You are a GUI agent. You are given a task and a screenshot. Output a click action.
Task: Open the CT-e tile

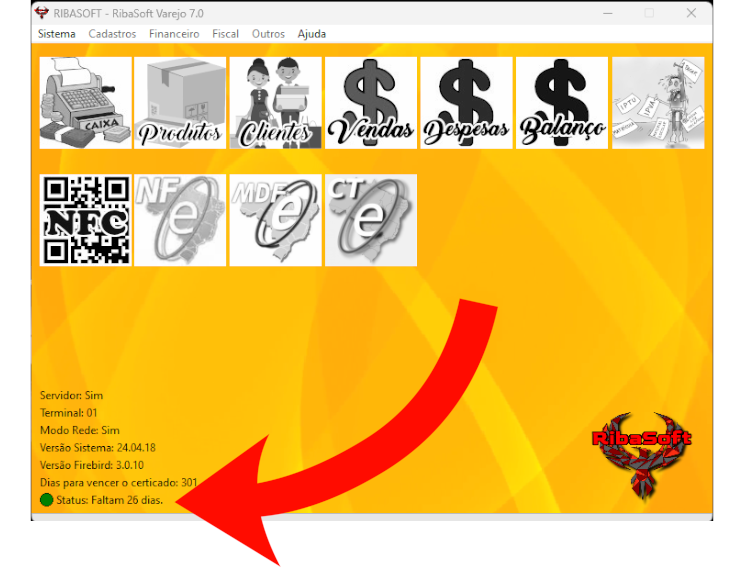(x=371, y=220)
